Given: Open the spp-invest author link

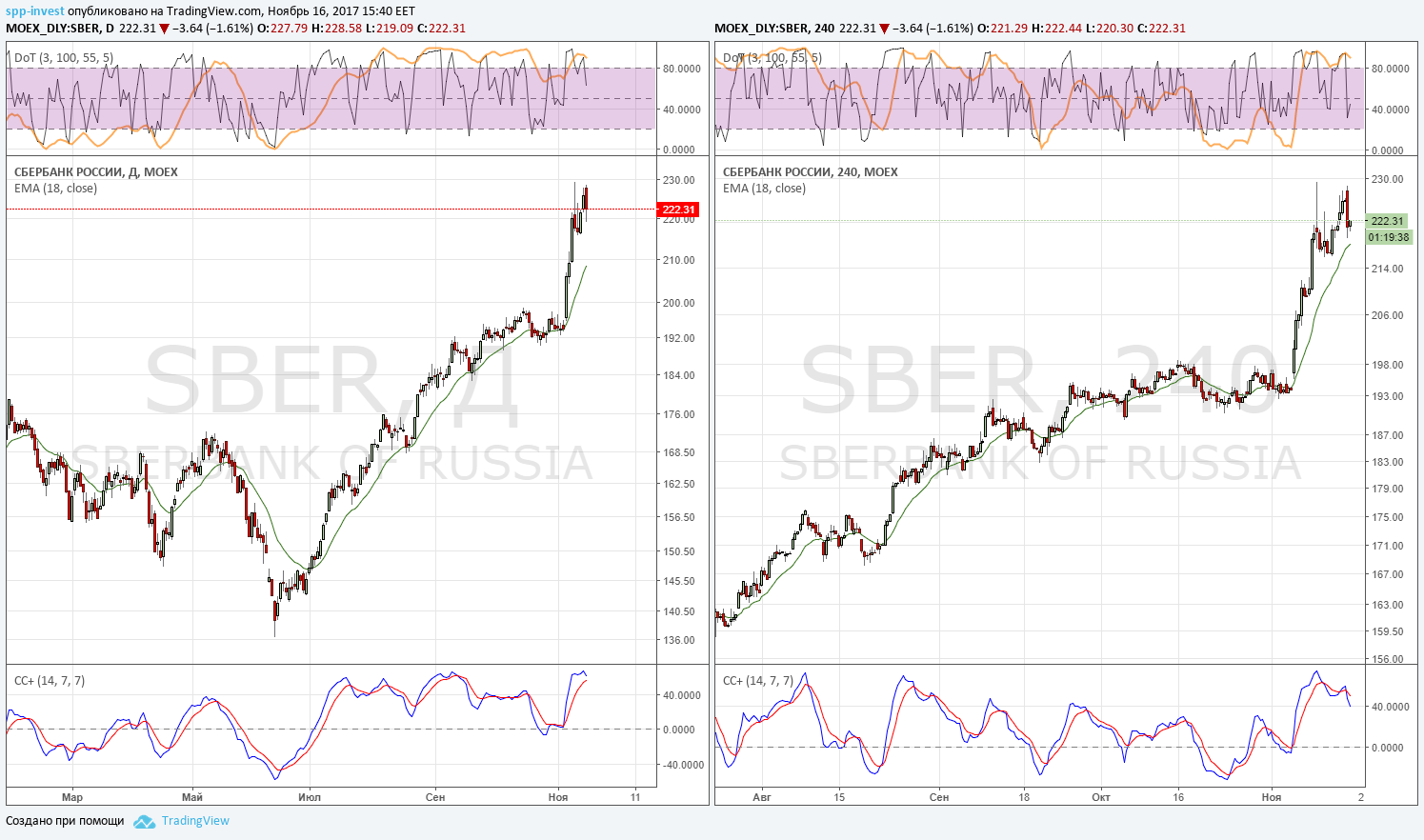Looking at the screenshot, I should (34, 11).
